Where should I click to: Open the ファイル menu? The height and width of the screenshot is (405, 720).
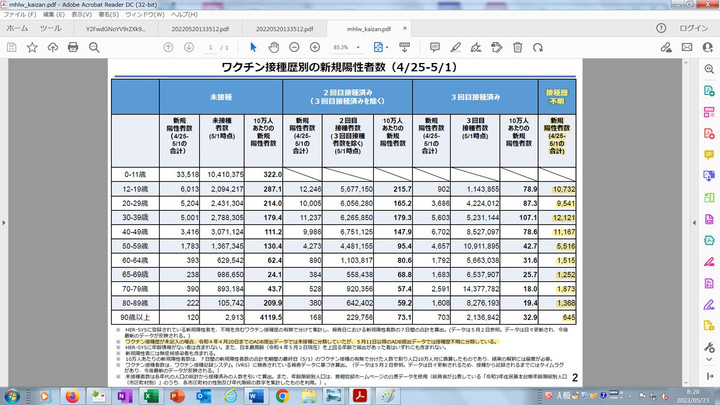pos(18,16)
